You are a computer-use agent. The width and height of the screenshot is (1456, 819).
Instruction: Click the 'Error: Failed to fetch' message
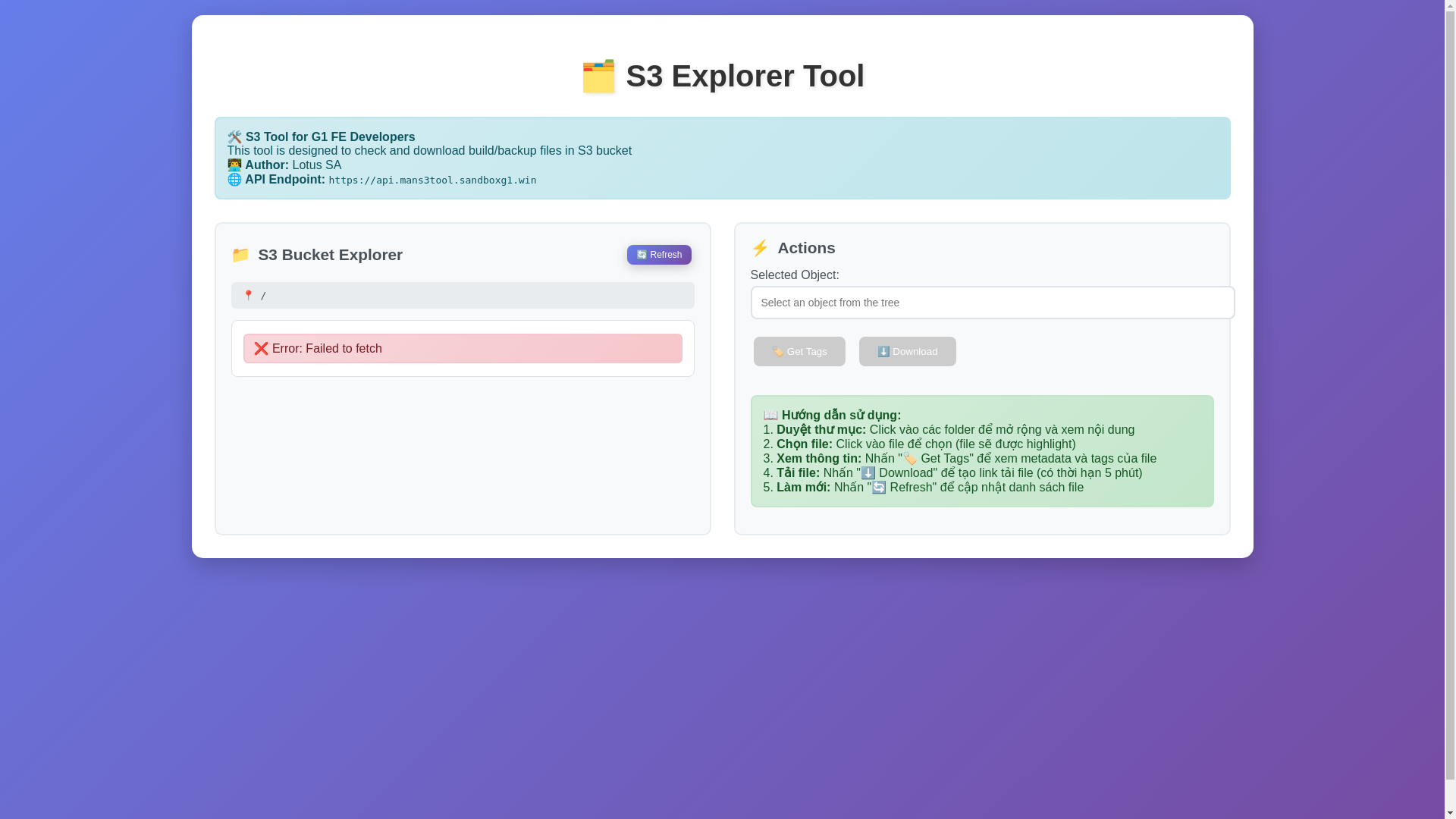tap(463, 349)
